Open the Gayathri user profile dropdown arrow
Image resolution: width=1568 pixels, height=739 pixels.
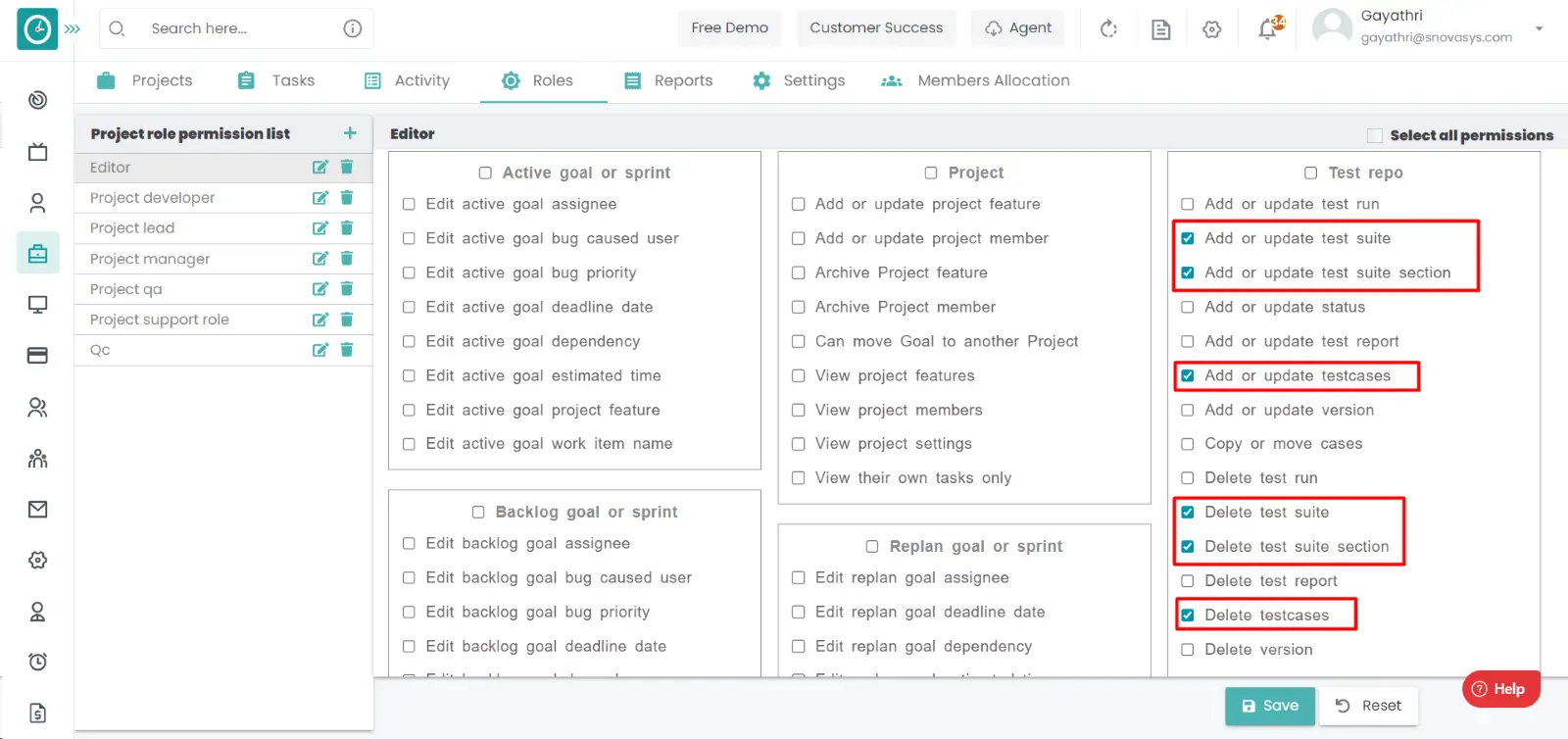coord(1539,28)
